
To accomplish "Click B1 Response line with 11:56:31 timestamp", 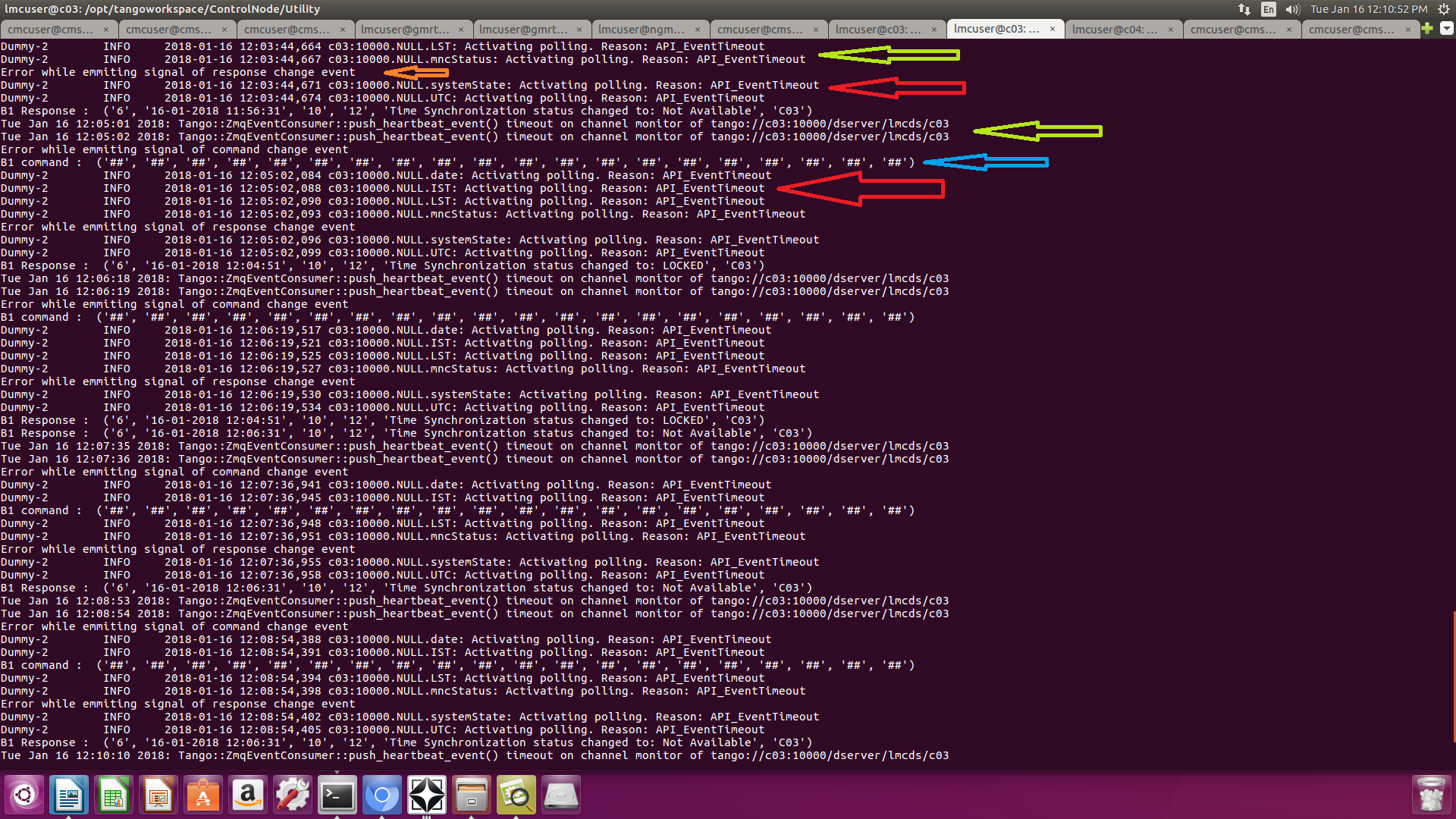I will point(406,111).
